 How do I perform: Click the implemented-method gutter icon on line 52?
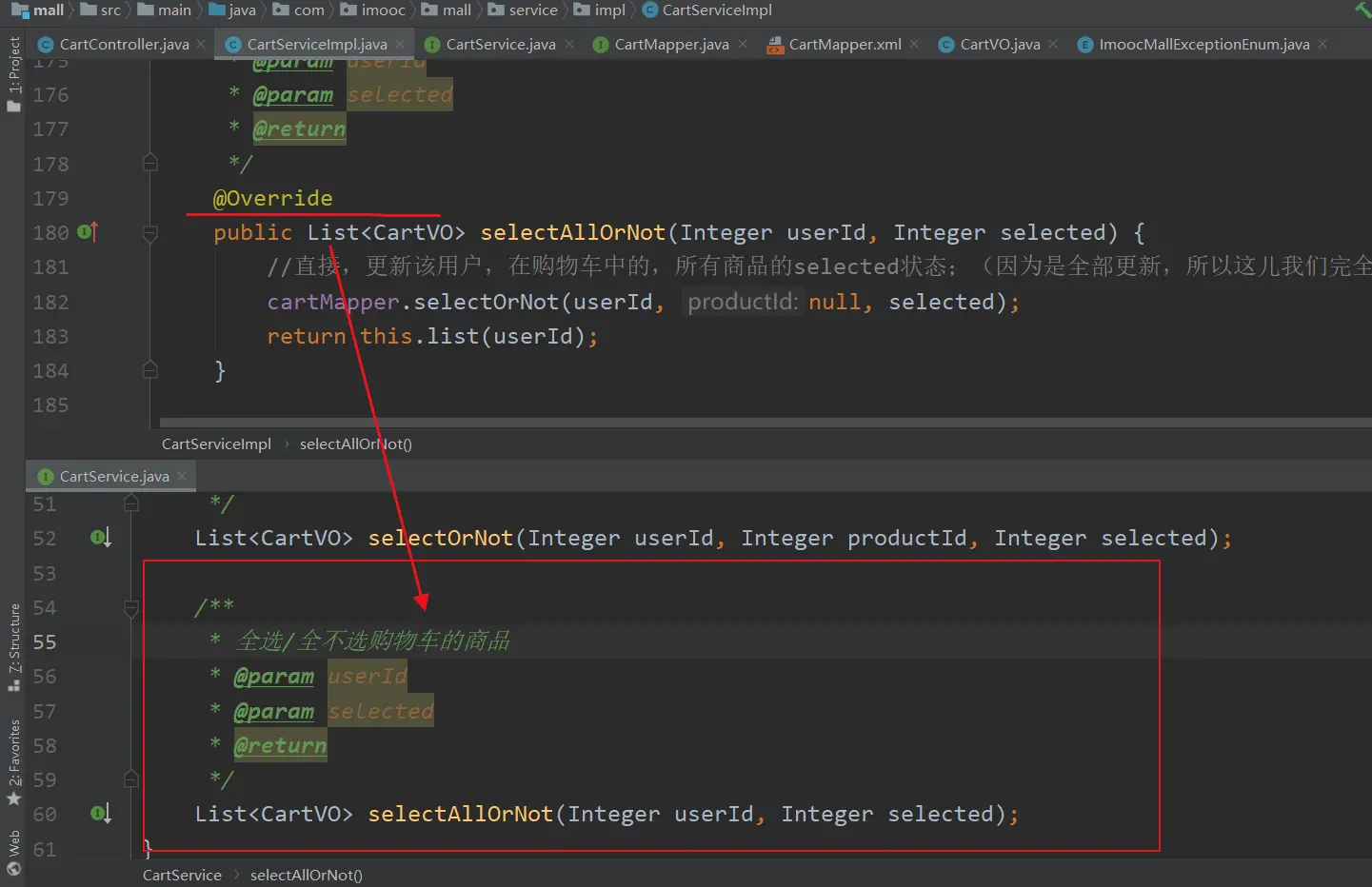(x=100, y=538)
